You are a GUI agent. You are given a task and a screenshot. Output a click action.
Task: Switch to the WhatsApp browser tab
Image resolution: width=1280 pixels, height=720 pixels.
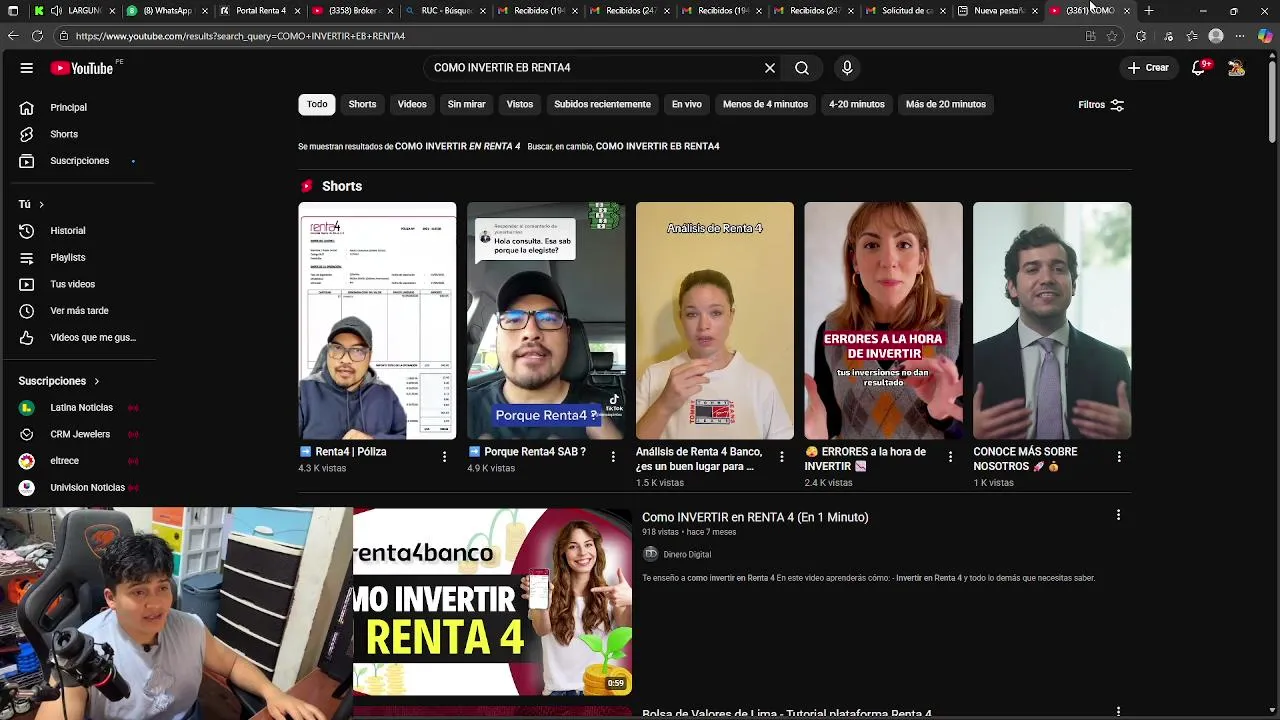pos(167,11)
